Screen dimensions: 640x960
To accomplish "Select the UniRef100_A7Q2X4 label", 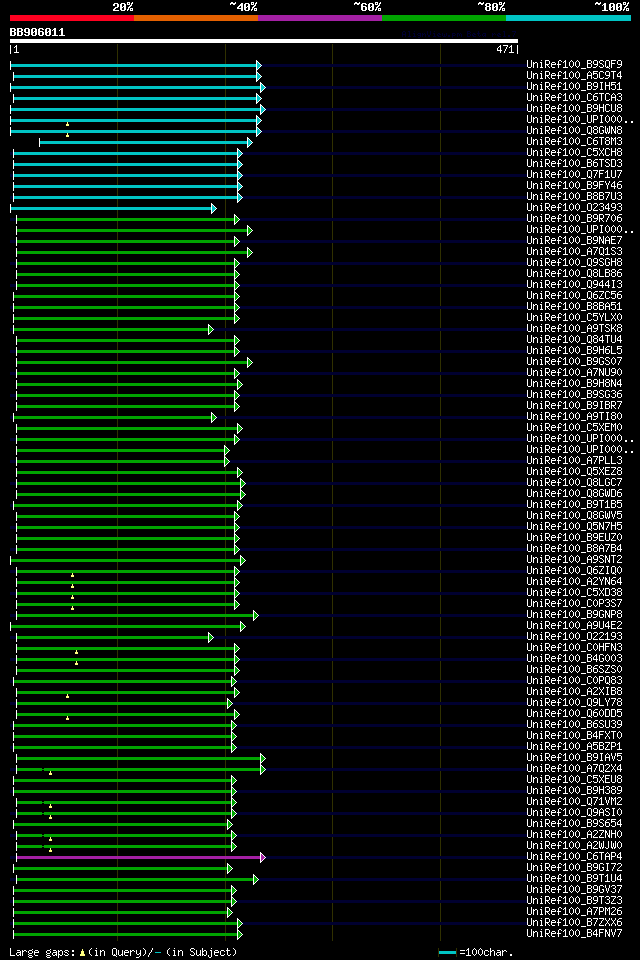I will coord(574,770).
